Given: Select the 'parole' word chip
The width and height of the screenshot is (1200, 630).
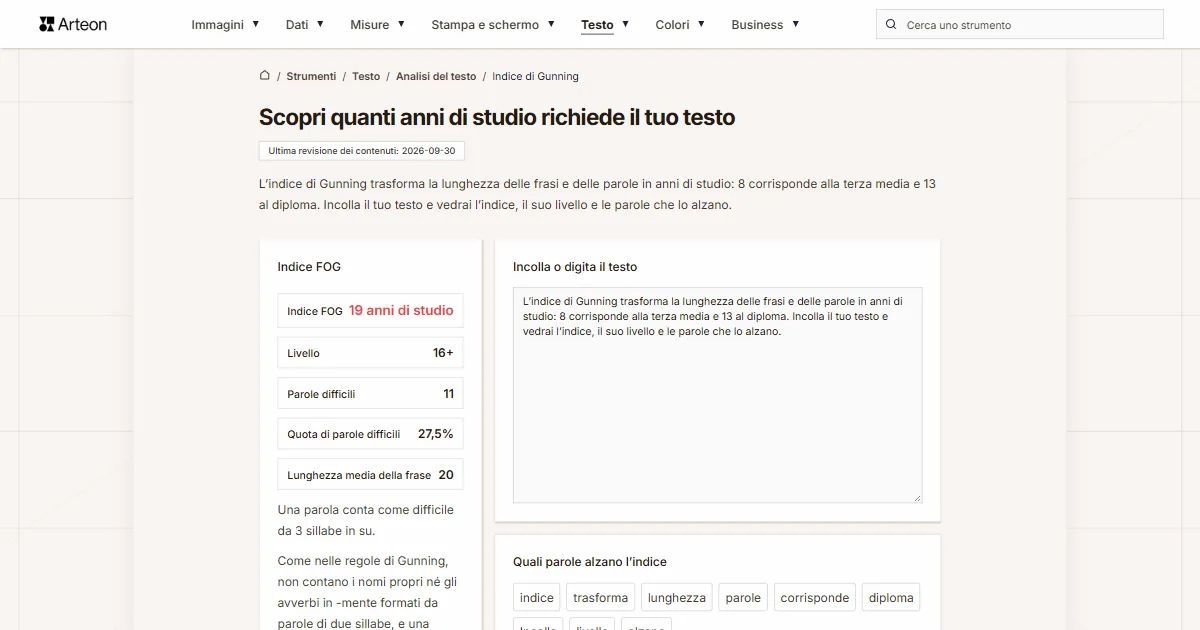Looking at the screenshot, I should (x=743, y=598).
